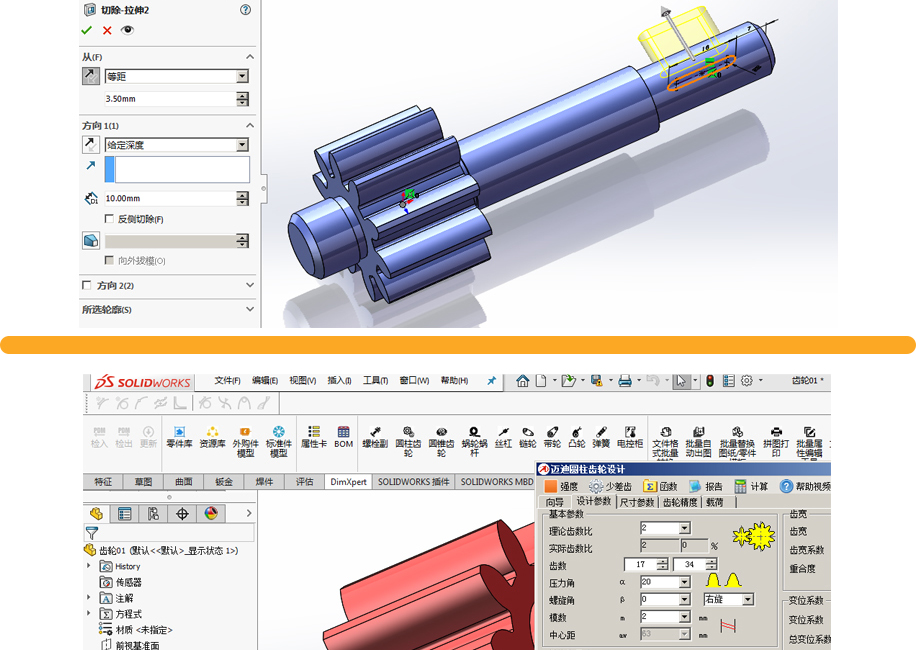Viewport: 916px width, 650px height.
Task: Open 零件库 parts library
Action: [x=179, y=437]
